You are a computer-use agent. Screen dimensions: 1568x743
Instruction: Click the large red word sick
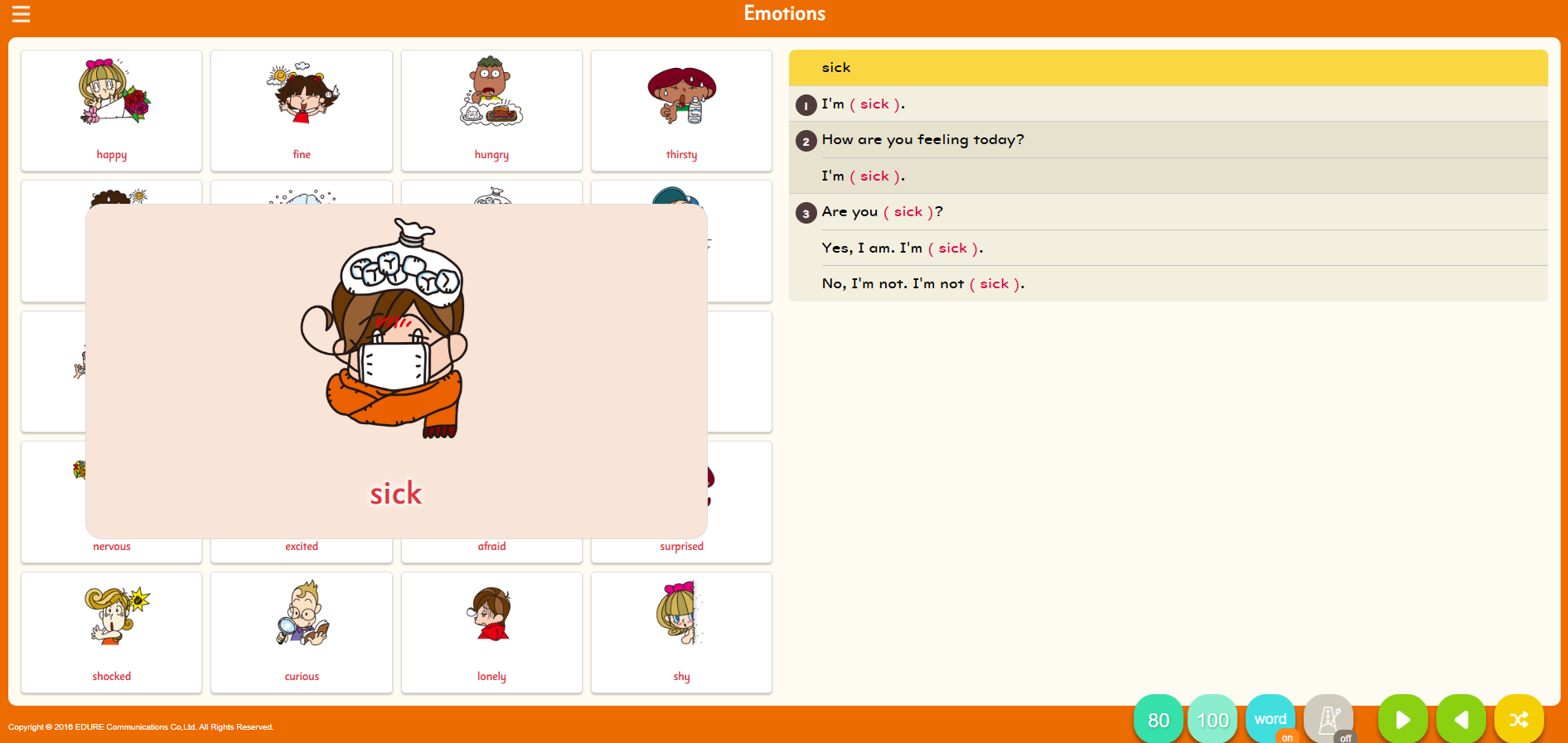pyautogui.click(x=396, y=494)
